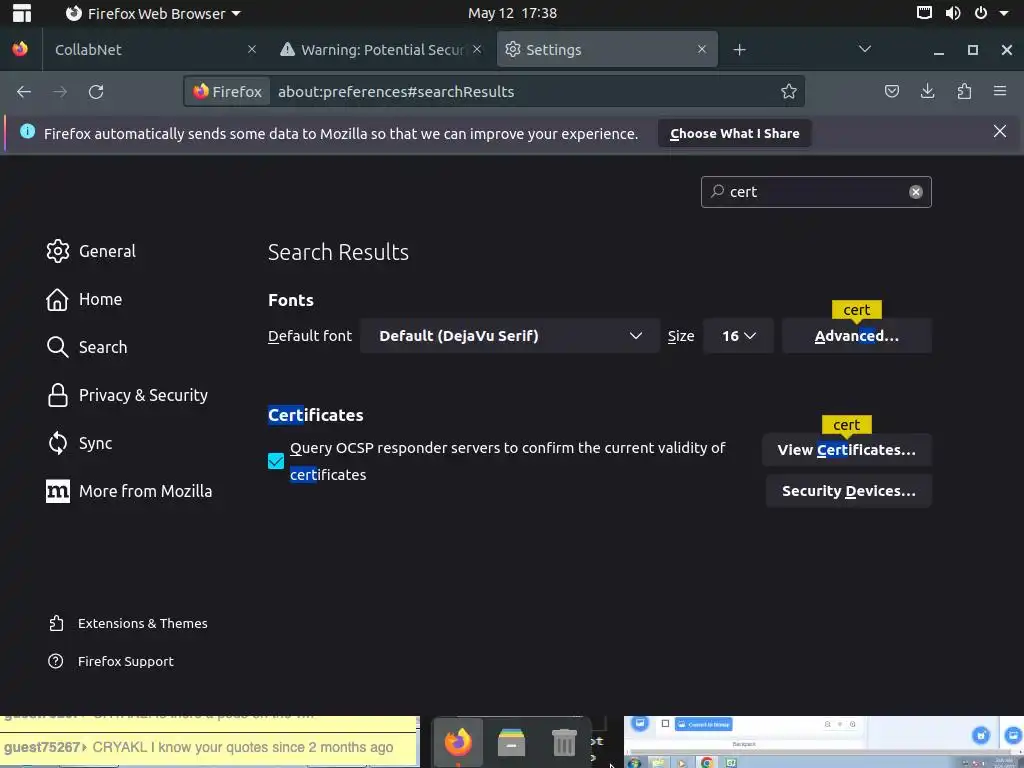
Task: Click the keyboard/screen icon in top bar
Action: point(924,12)
